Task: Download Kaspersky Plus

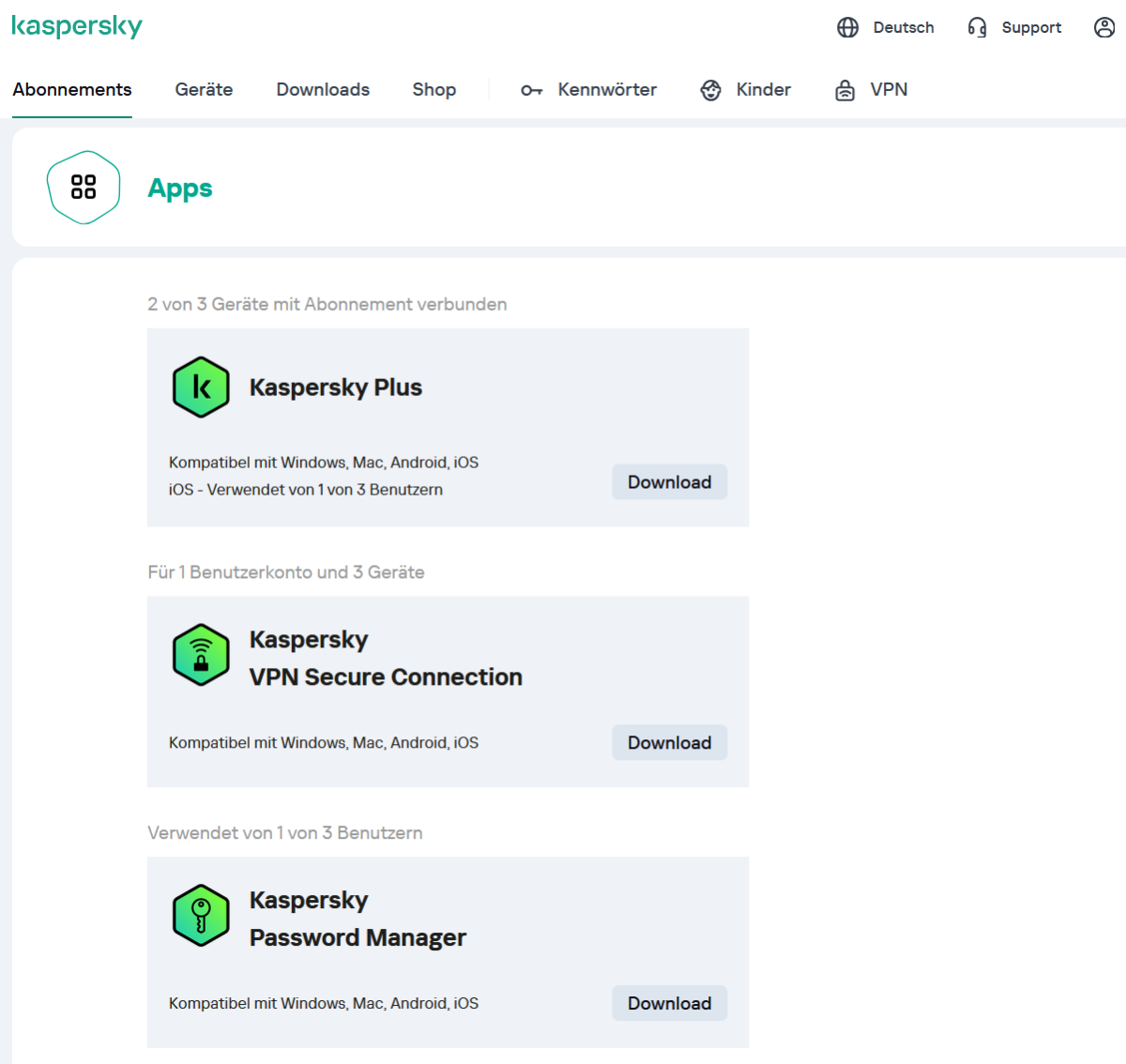Action: tap(670, 482)
